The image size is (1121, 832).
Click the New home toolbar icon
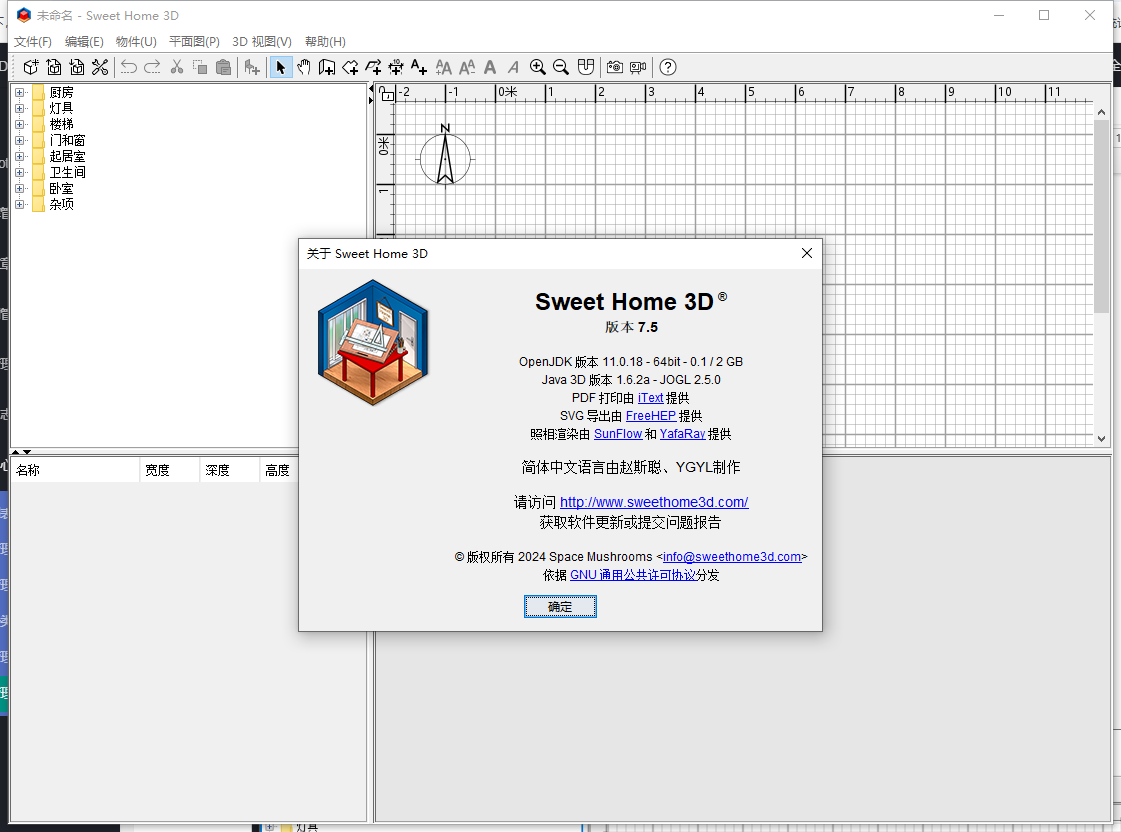tap(31, 67)
